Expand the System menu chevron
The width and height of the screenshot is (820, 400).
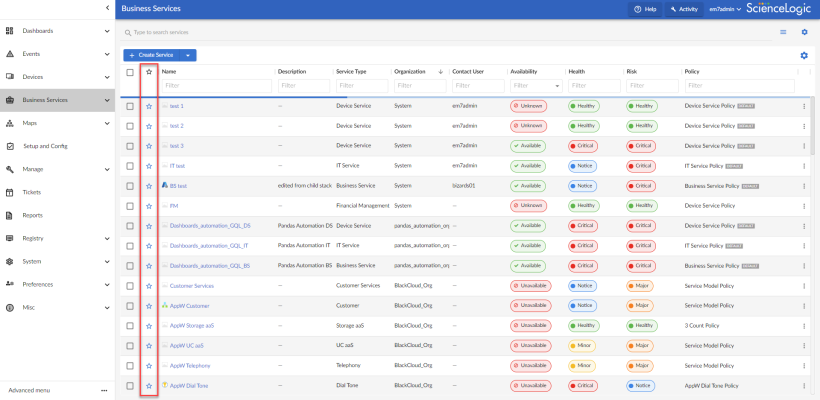click(107, 261)
